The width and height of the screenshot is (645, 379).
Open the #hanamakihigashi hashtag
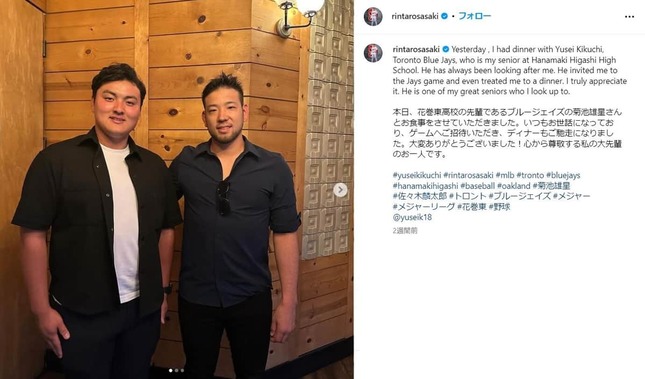point(425,186)
